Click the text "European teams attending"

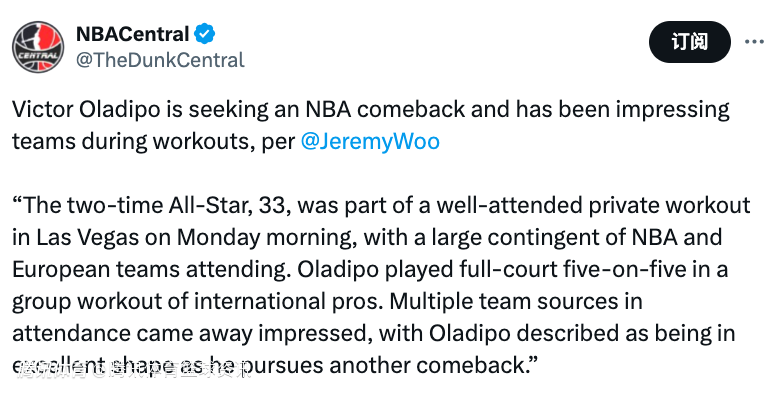(x=152, y=269)
